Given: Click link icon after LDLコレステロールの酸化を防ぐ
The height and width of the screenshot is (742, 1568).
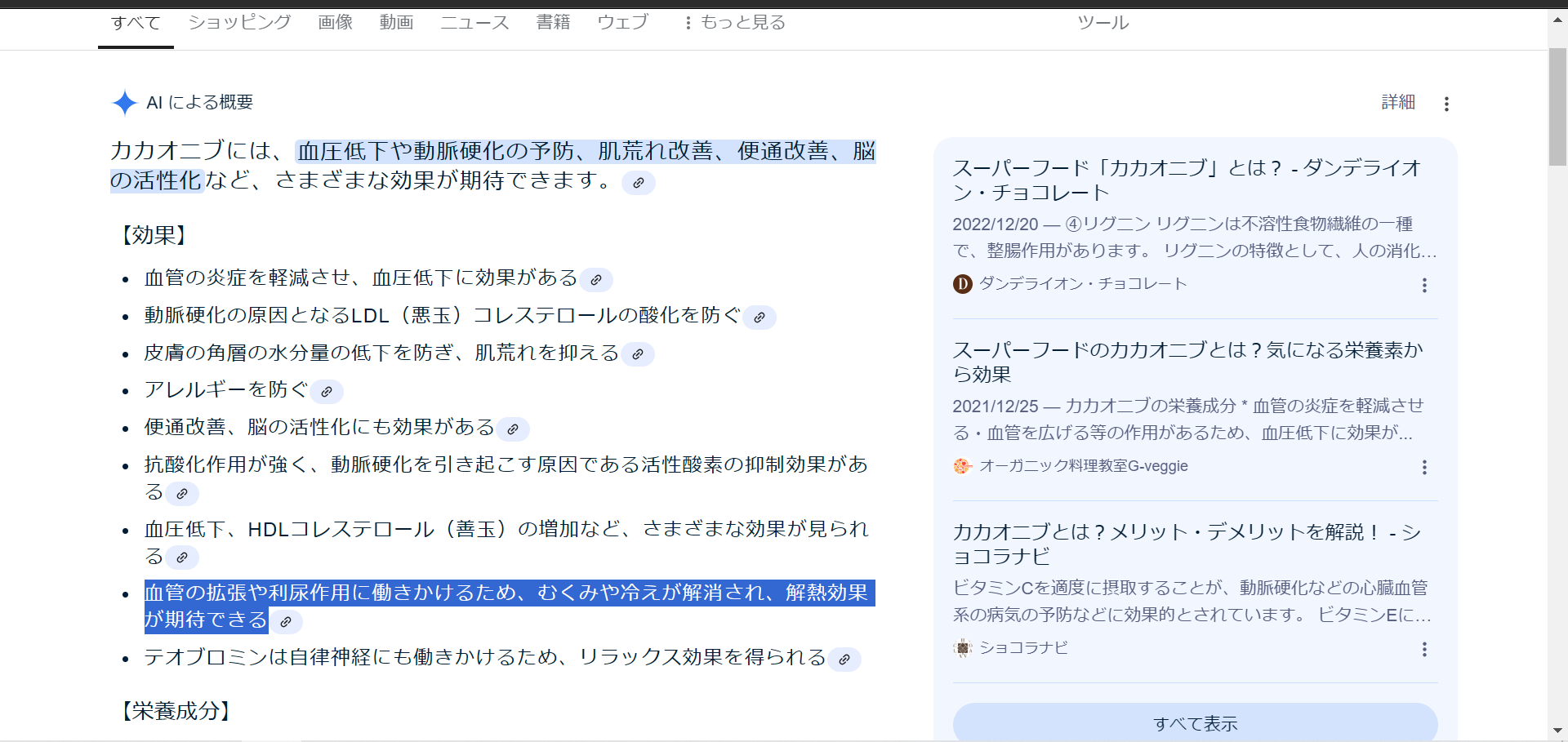Looking at the screenshot, I should tap(759, 318).
